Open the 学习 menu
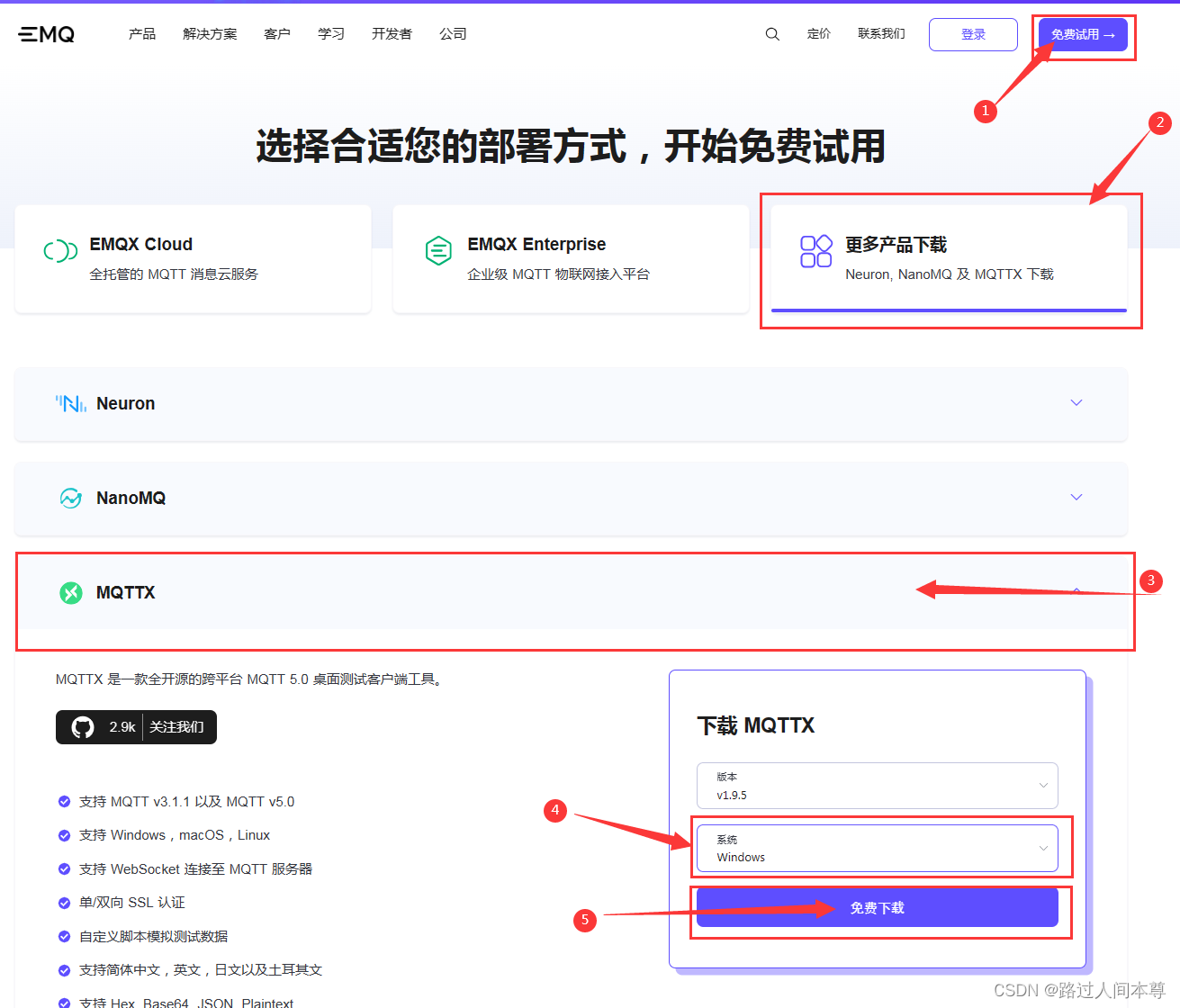The width and height of the screenshot is (1180, 1008). (331, 34)
